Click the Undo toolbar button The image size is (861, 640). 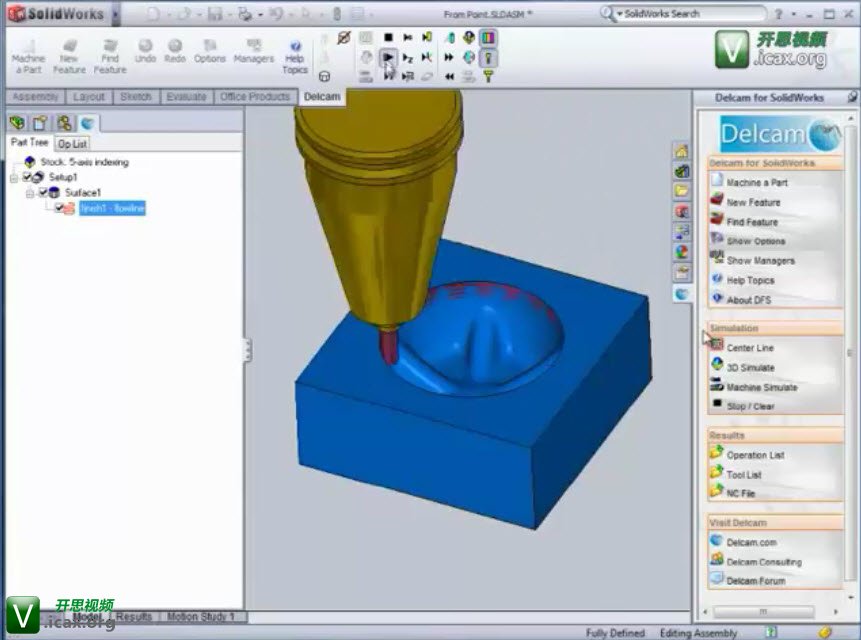coord(145,51)
